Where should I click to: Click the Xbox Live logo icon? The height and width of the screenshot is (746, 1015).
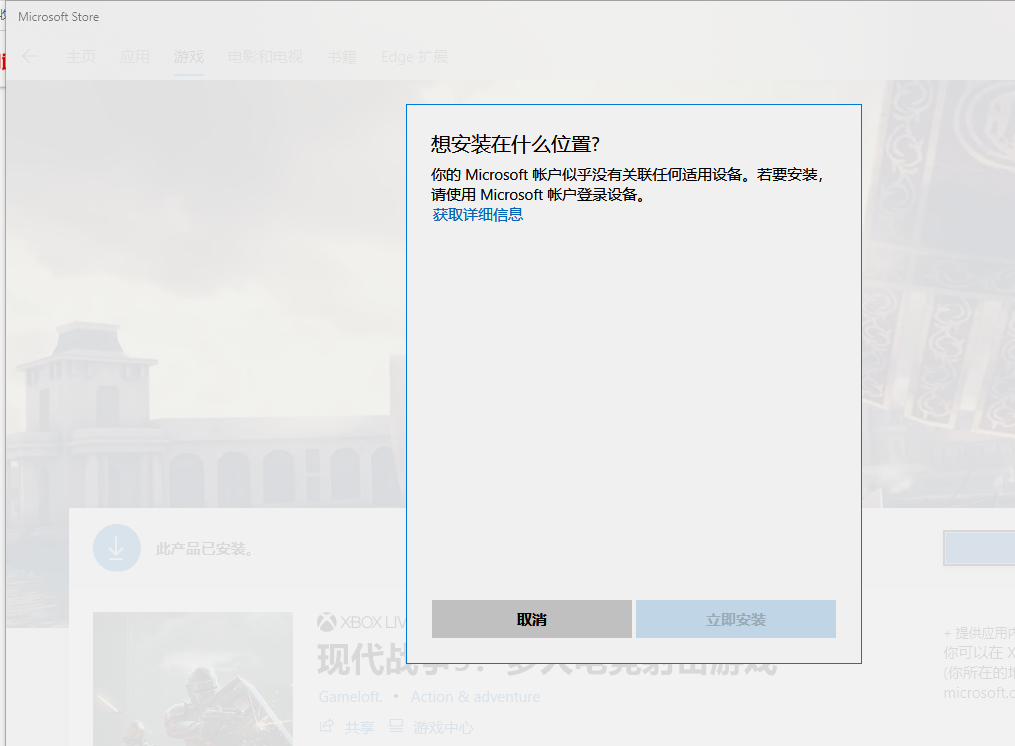327,622
